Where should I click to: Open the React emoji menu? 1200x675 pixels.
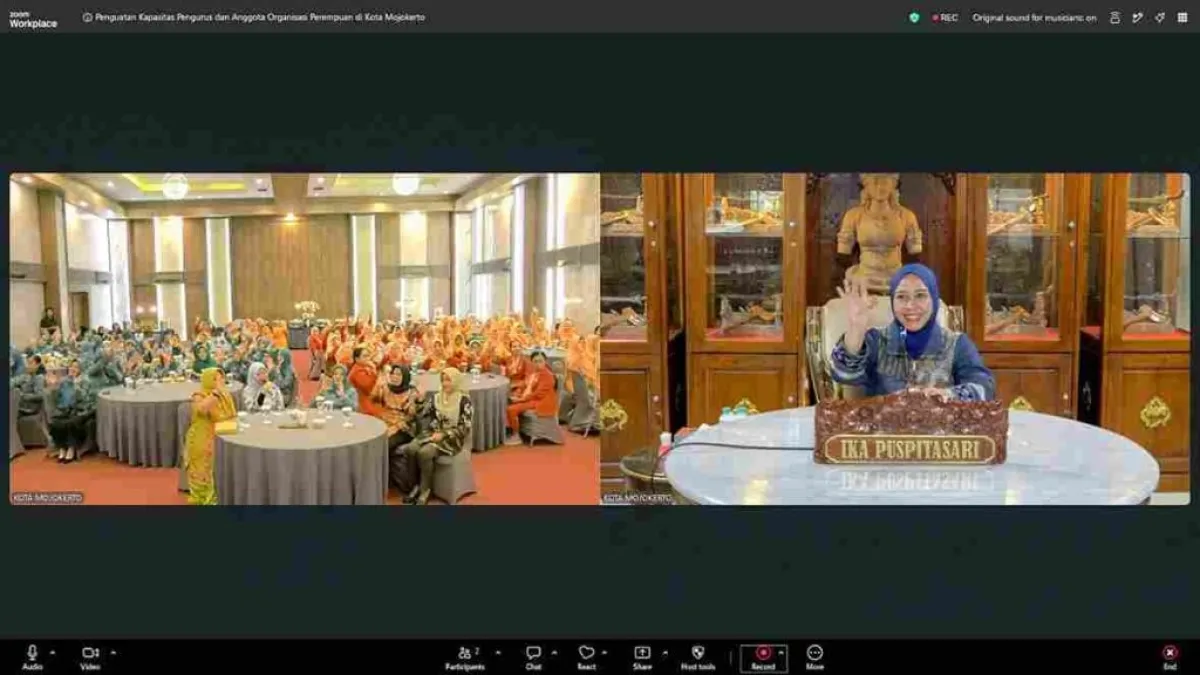click(586, 657)
